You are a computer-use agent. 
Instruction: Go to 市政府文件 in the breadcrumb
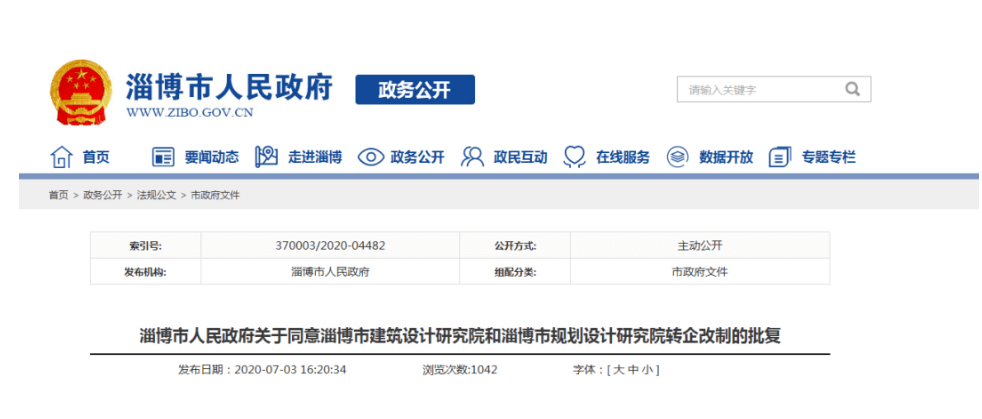coord(215,195)
